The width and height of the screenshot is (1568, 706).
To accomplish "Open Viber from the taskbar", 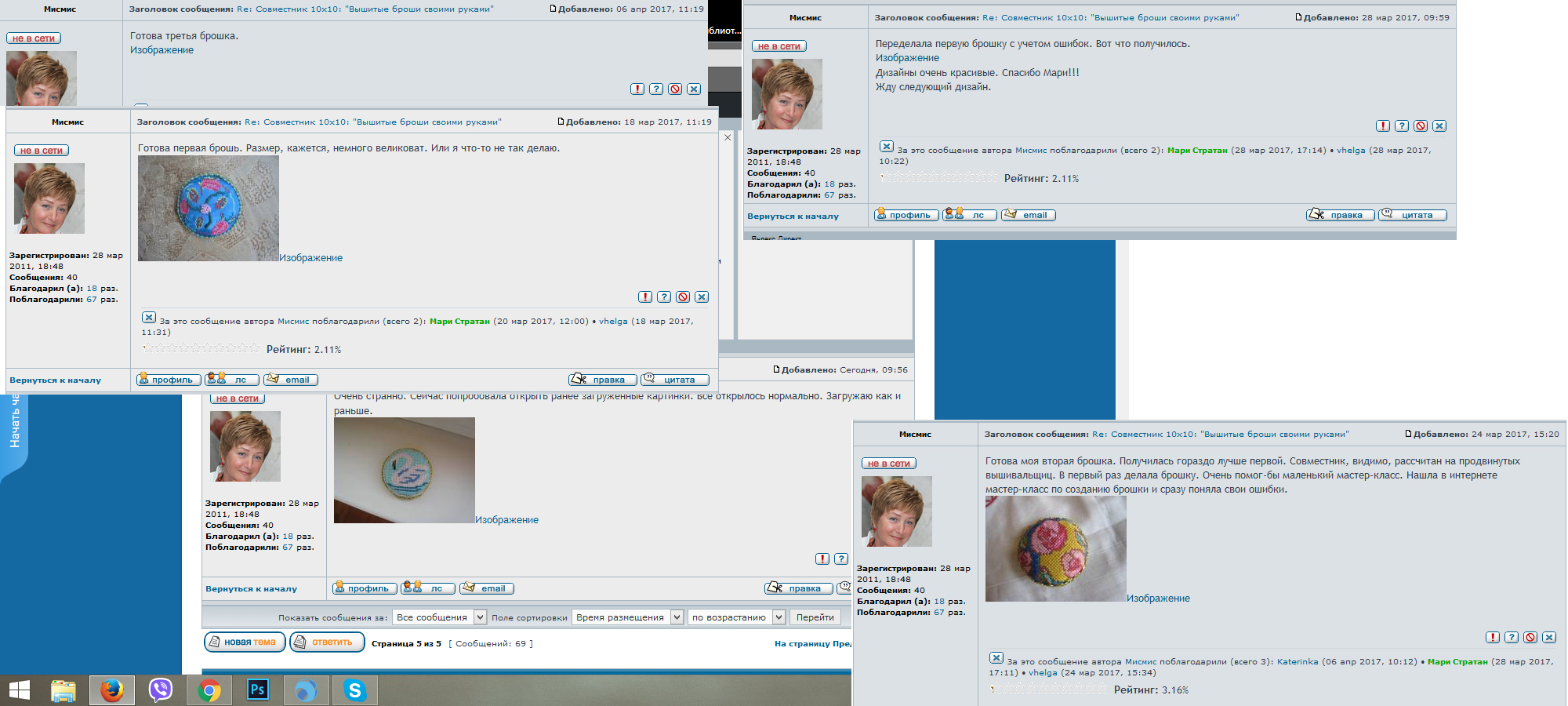I will 161,690.
